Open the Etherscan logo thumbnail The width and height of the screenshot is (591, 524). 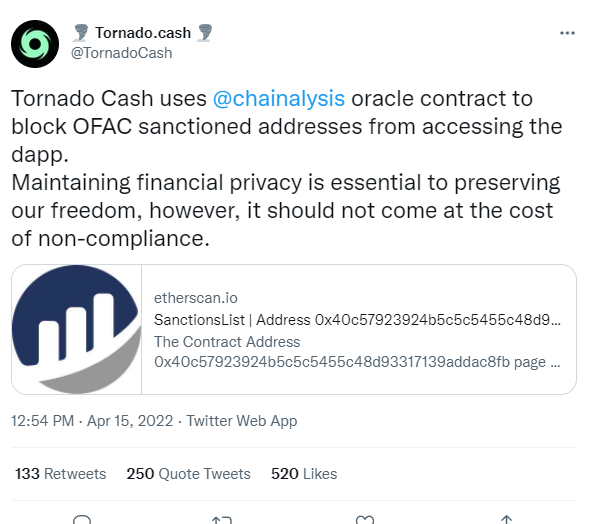[77, 329]
